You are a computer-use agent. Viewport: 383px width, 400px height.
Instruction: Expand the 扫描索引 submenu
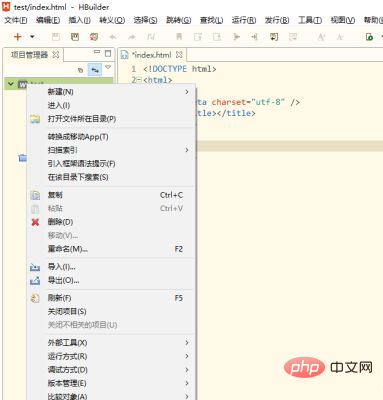click(x=111, y=150)
